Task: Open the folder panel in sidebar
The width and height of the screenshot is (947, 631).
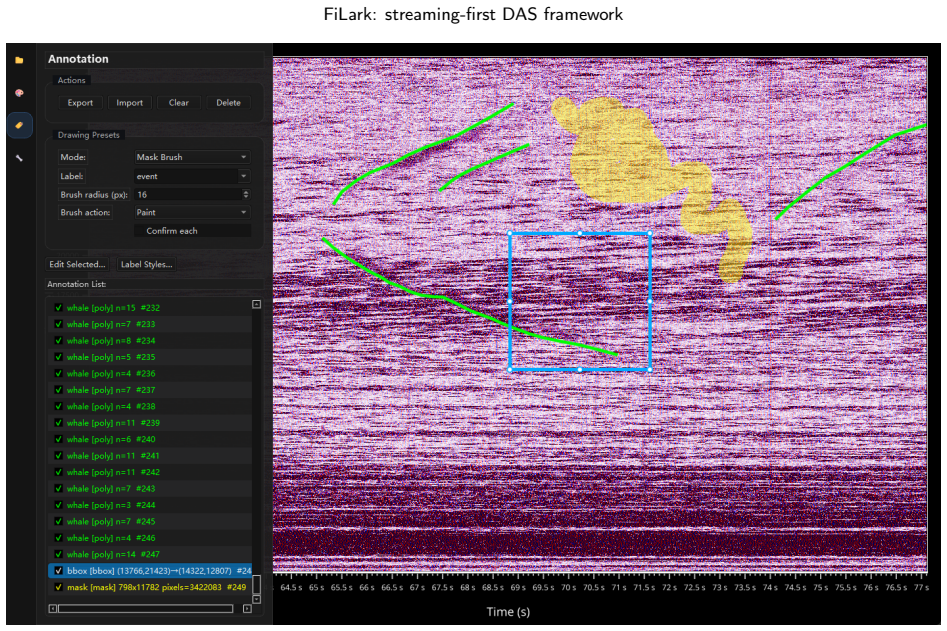Action: tap(19, 60)
